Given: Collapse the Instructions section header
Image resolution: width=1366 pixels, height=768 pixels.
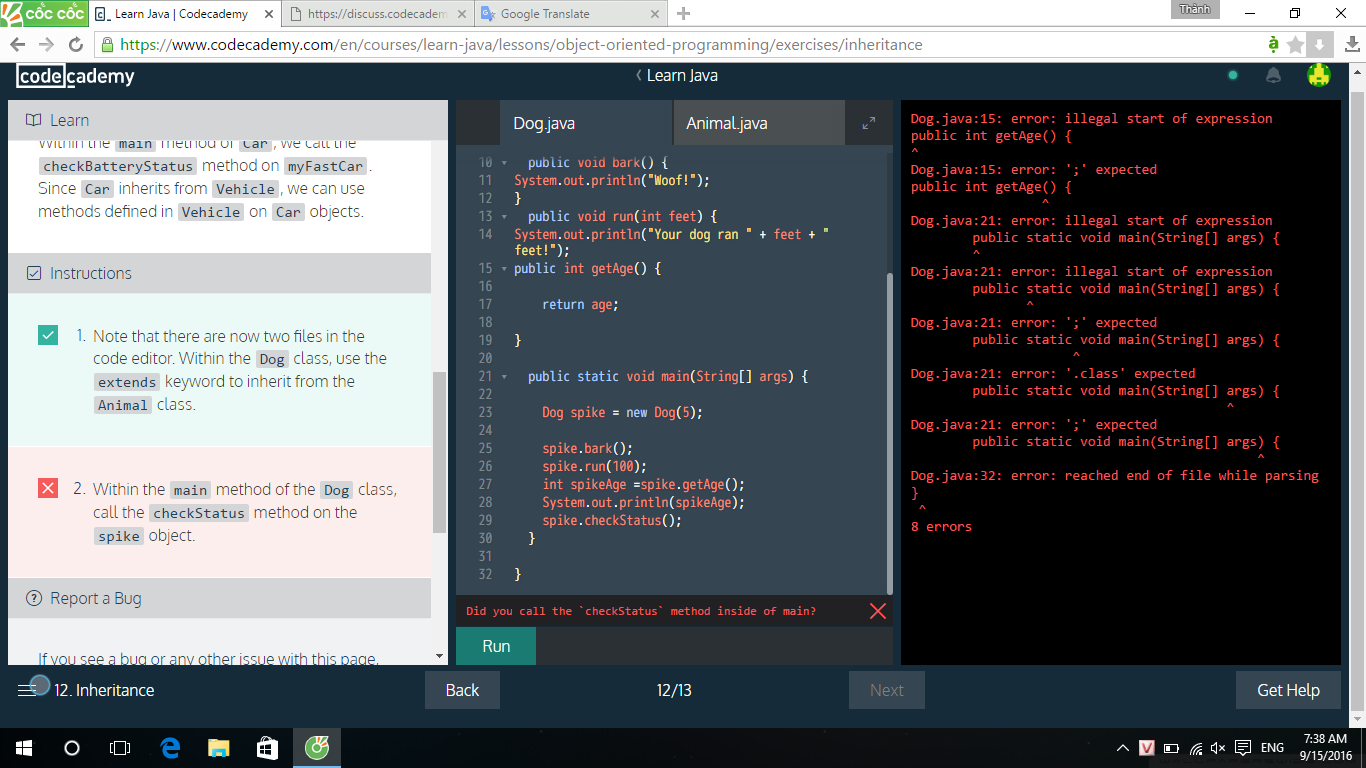Looking at the screenshot, I should click(x=219, y=273).
